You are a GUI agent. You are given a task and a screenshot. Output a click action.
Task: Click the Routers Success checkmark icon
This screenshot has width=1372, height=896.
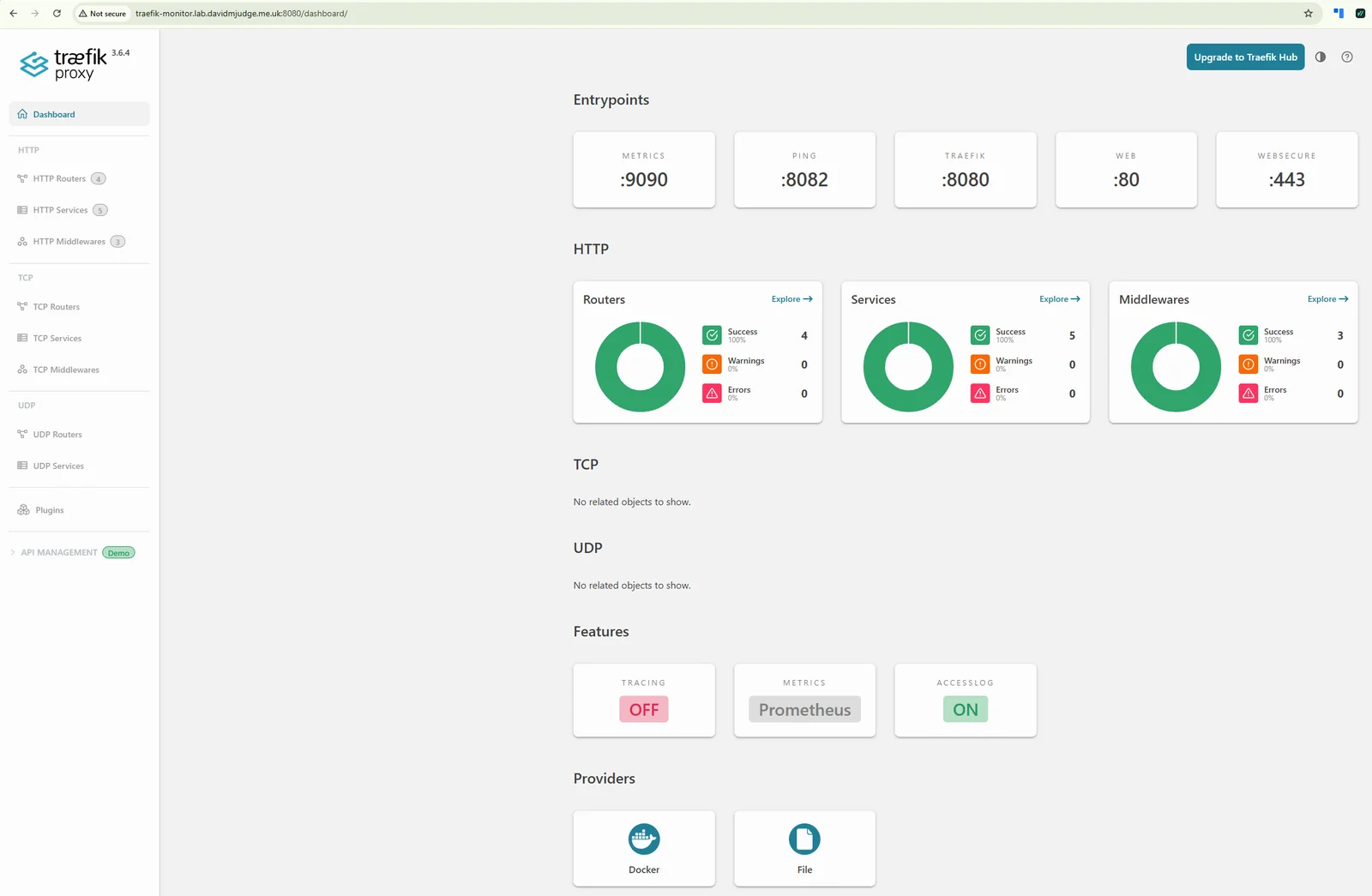(712, 335)
